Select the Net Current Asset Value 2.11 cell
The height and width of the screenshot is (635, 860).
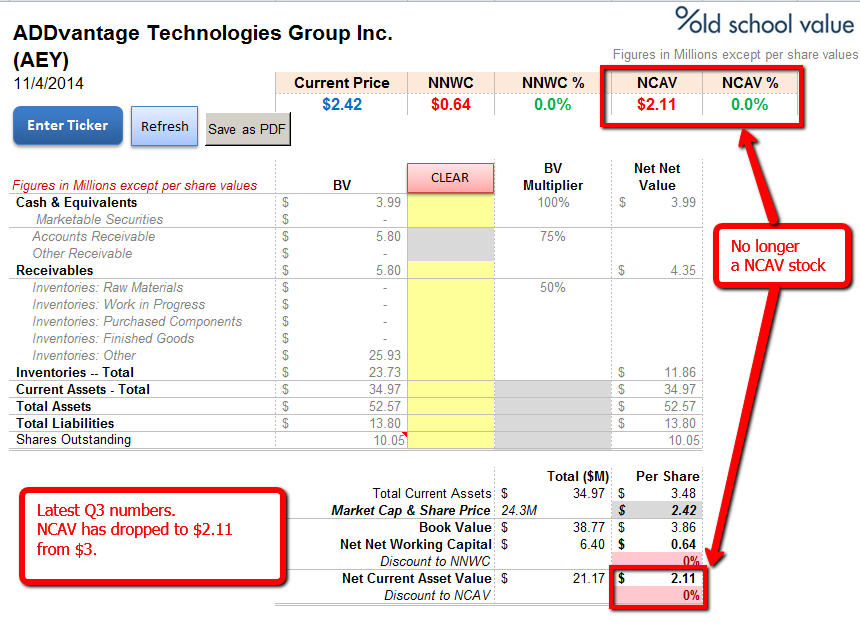point(657,579)
